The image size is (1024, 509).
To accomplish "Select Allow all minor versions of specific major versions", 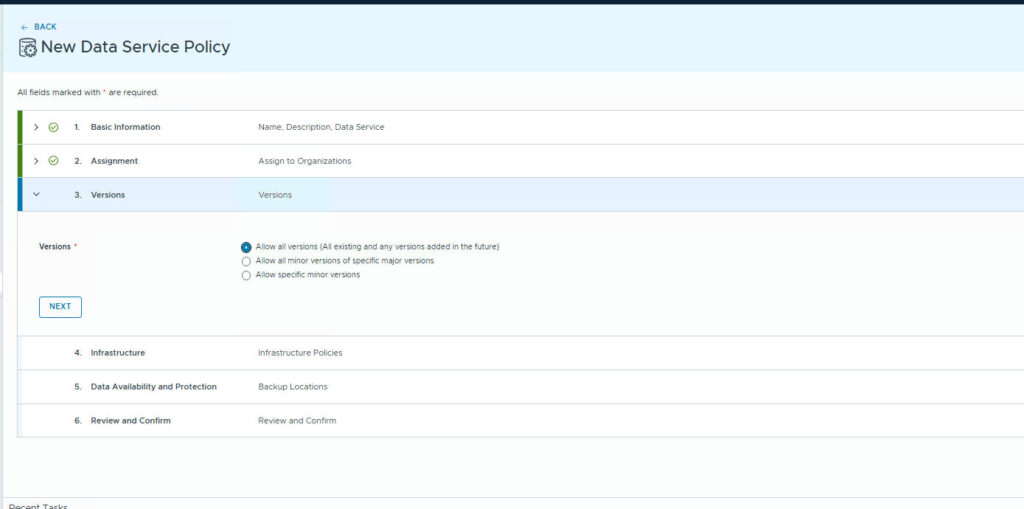I will pyautogui.click(x=246, y=261).
